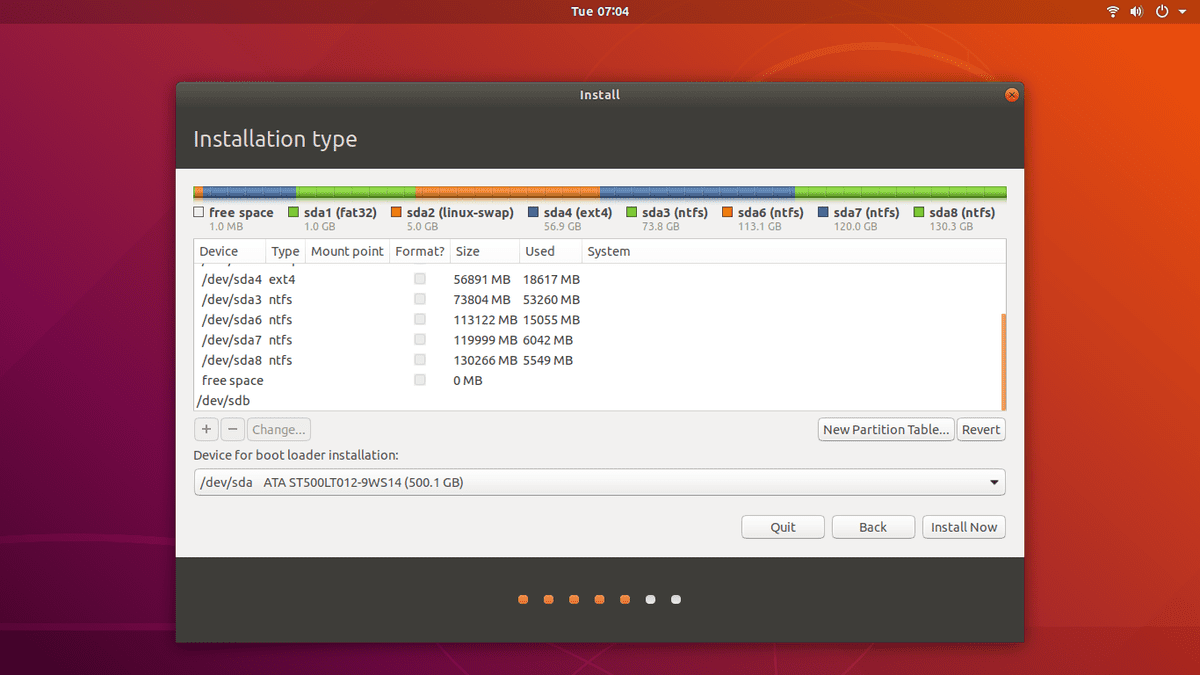Viewport: 1200px width, 675px height.
Task: Click the plus icon to add partition
Action: tap(206, 430)
